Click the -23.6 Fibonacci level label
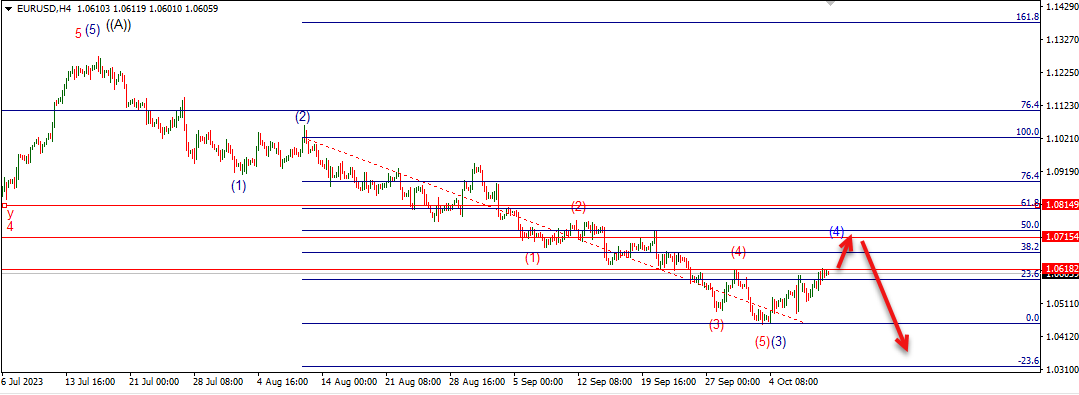Image resolution: width=1079 pixels, height=395 pixels. [1029, 361]
